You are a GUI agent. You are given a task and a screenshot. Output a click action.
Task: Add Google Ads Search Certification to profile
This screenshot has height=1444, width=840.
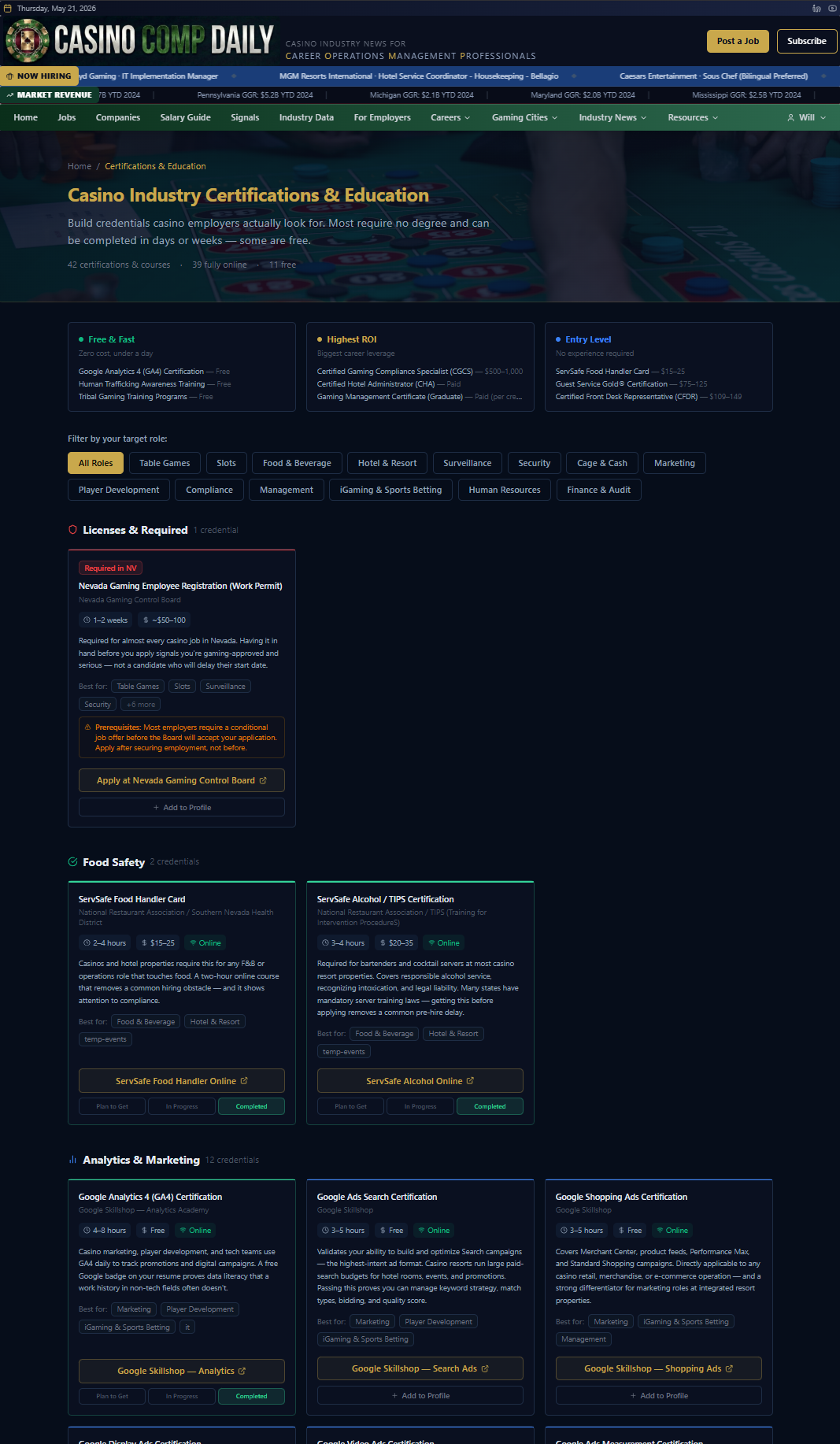tap(420, 1395)
